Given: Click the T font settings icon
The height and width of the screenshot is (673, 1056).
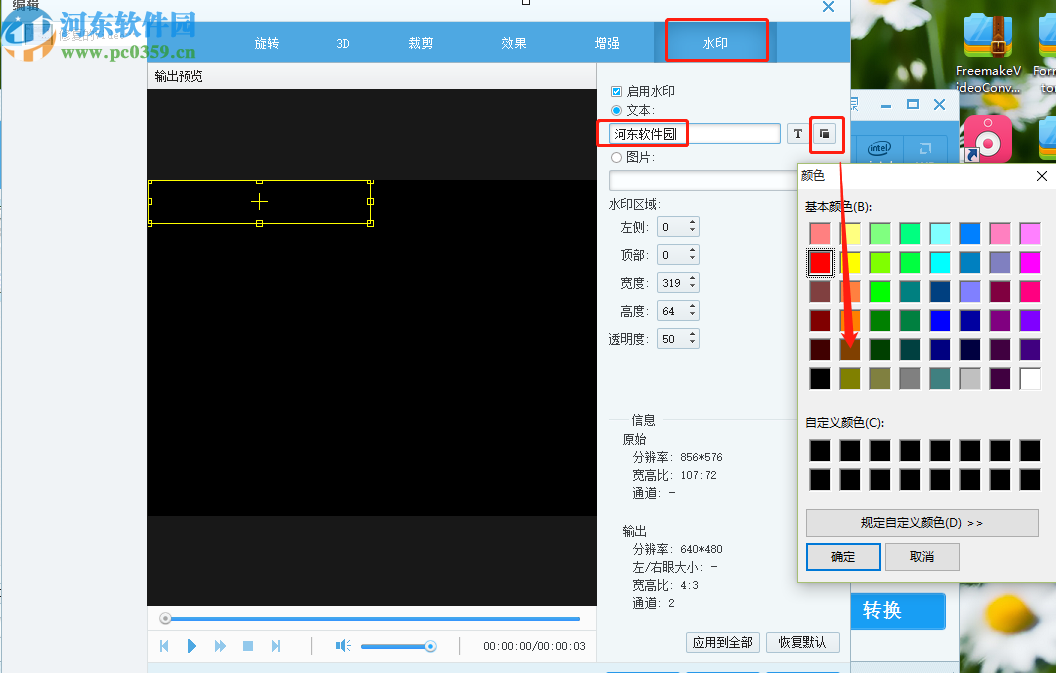Looking at the screenshot, I should point(797,133).
